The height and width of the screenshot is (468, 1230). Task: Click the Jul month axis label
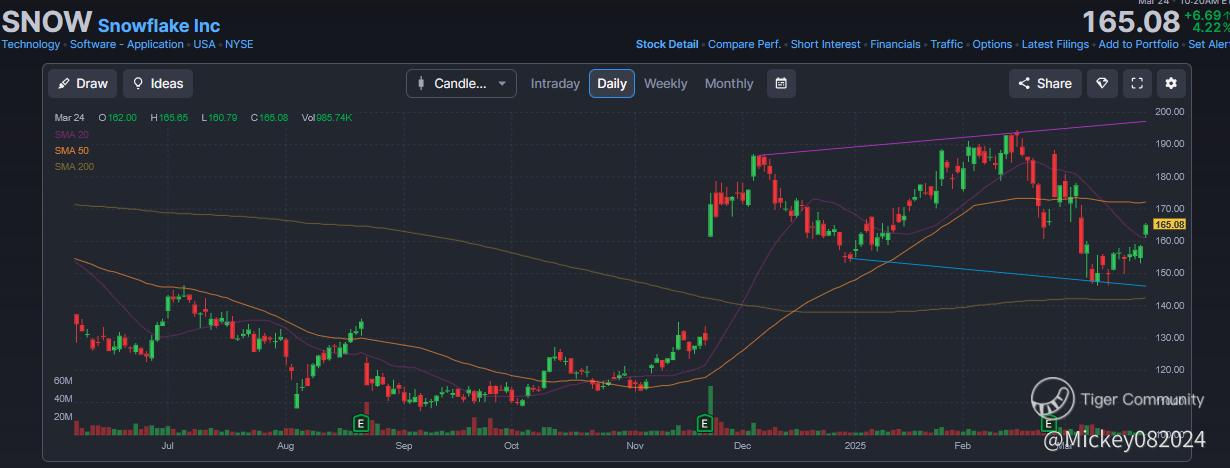pos(166,444)
